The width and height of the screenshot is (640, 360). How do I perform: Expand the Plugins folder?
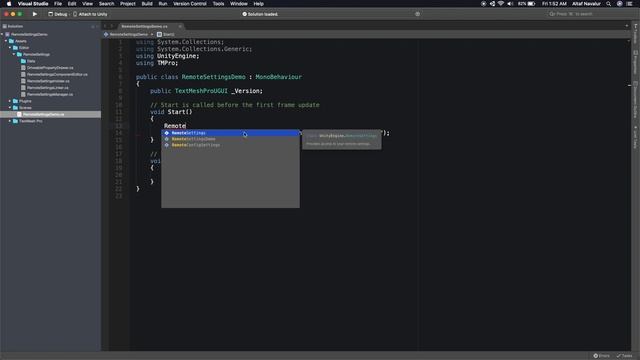tap(10, 101)
